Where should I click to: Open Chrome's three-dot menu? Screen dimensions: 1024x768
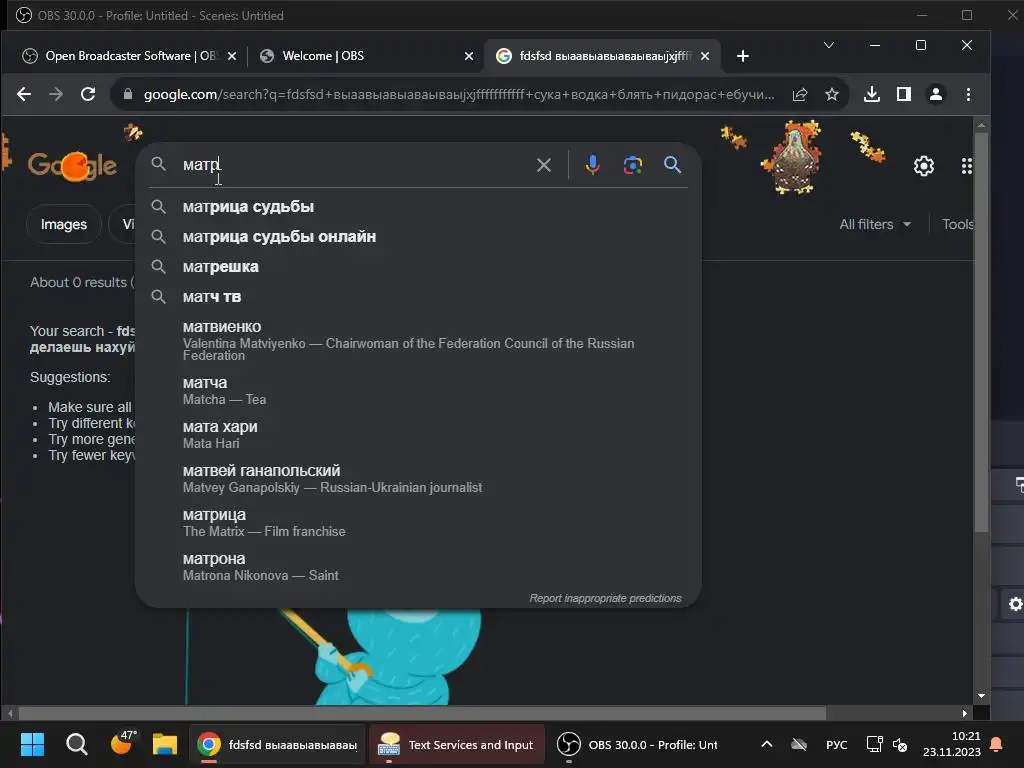tap(968, 95)
